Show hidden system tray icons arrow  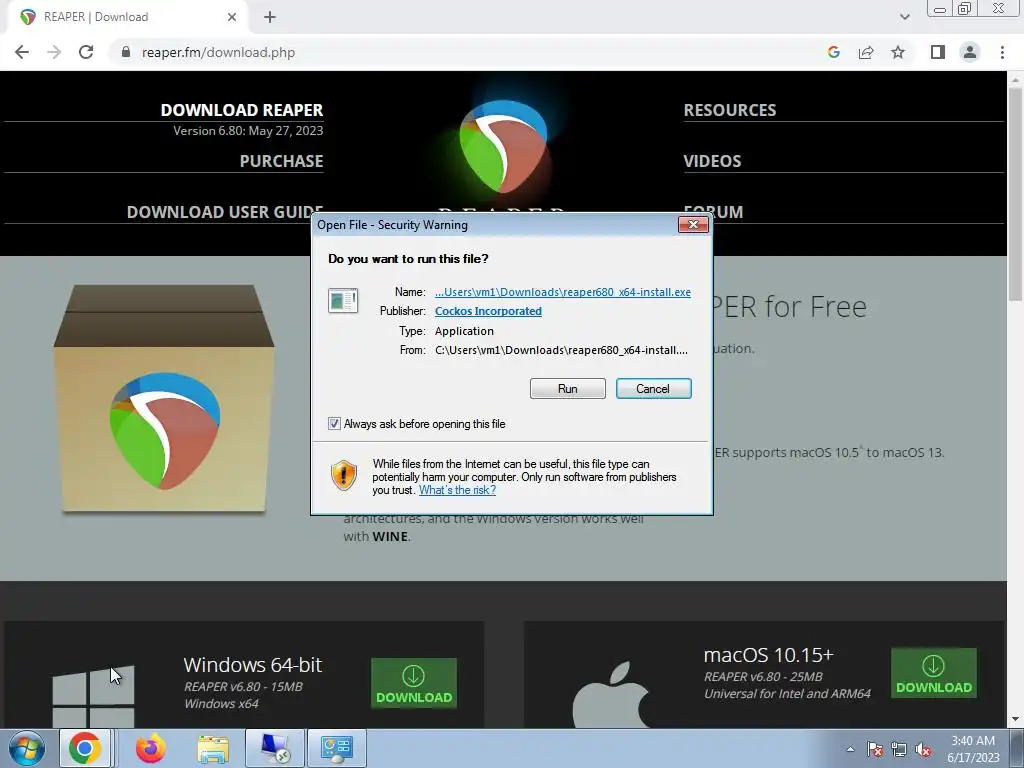850,749
